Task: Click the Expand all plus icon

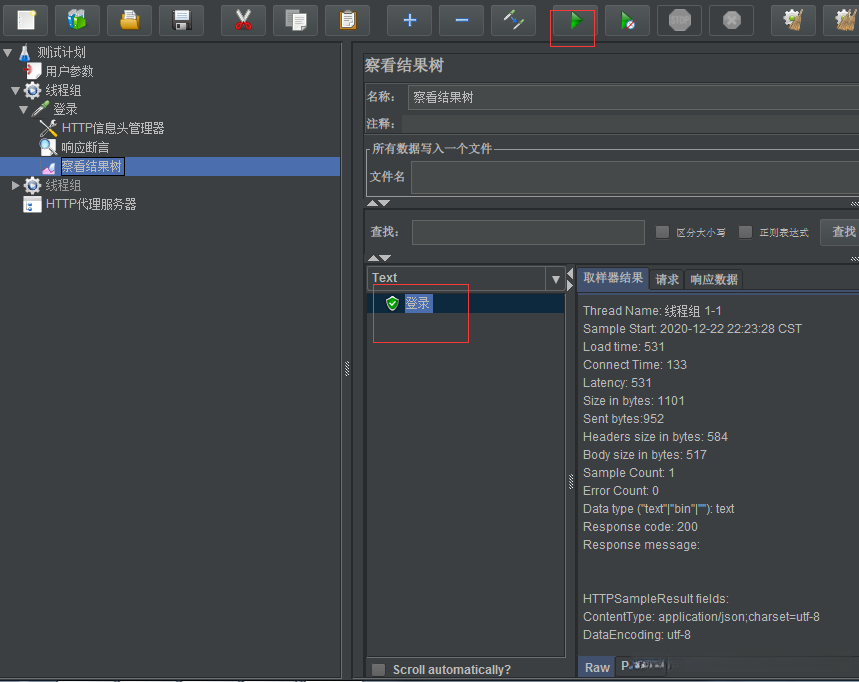Action: point(409,21)
